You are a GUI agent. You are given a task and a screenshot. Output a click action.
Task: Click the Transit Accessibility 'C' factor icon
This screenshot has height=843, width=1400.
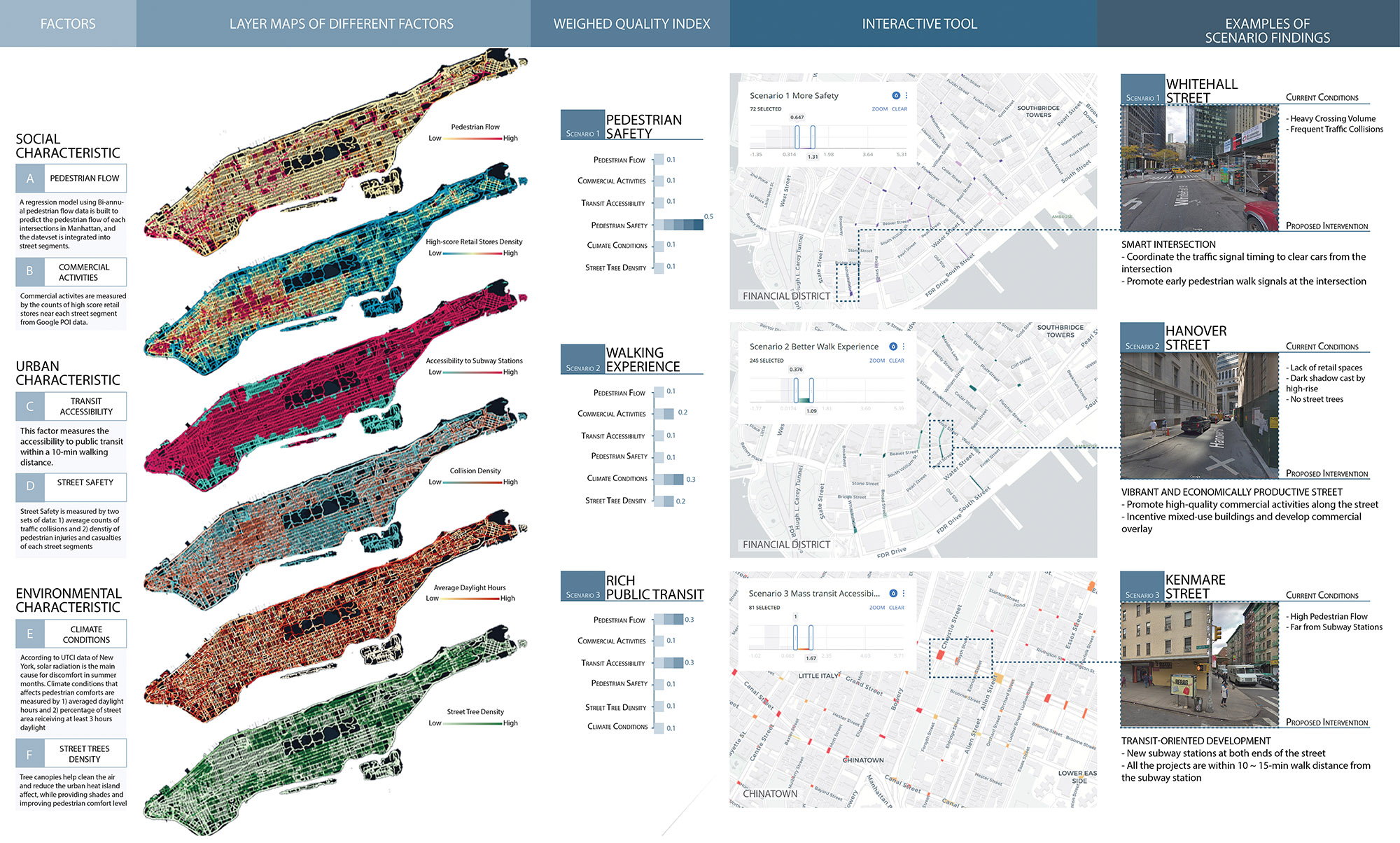tap(29, 406)
